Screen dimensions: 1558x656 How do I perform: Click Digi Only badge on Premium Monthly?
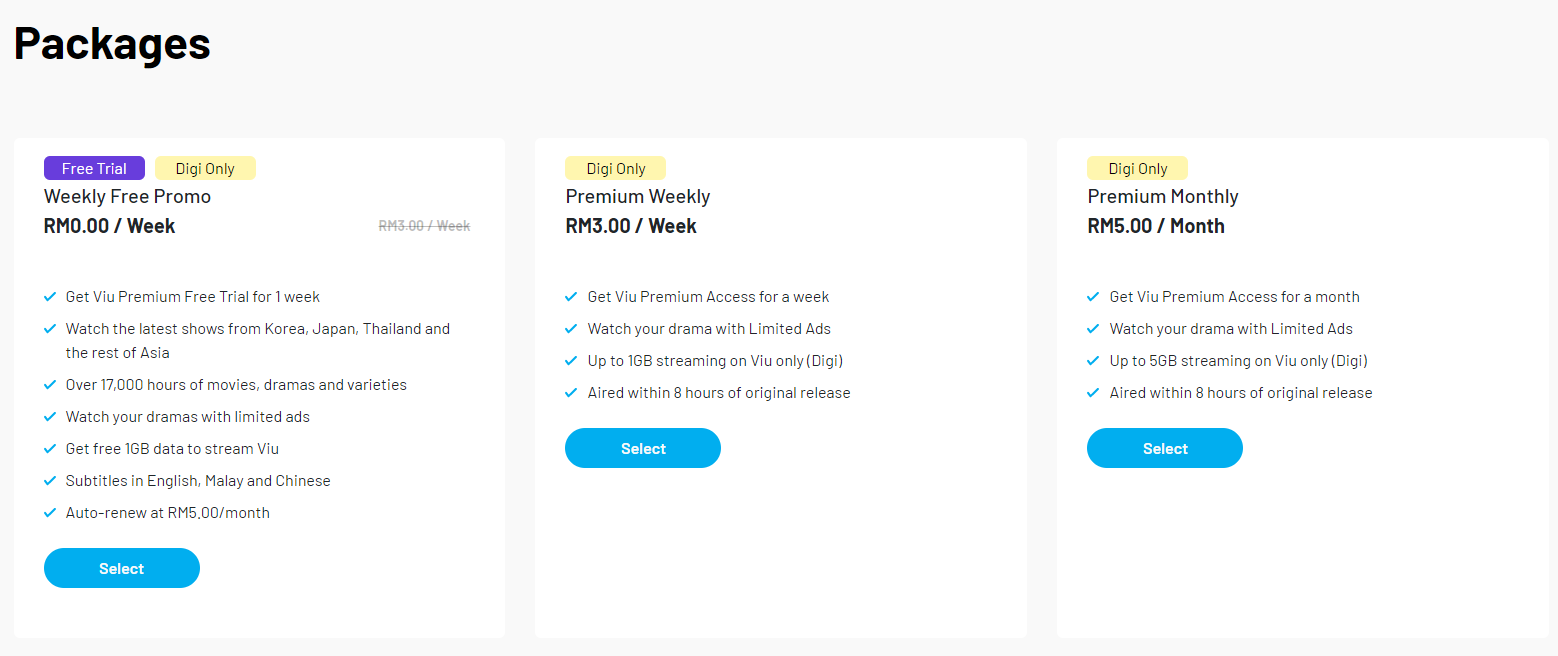[x=1137, y=168]
